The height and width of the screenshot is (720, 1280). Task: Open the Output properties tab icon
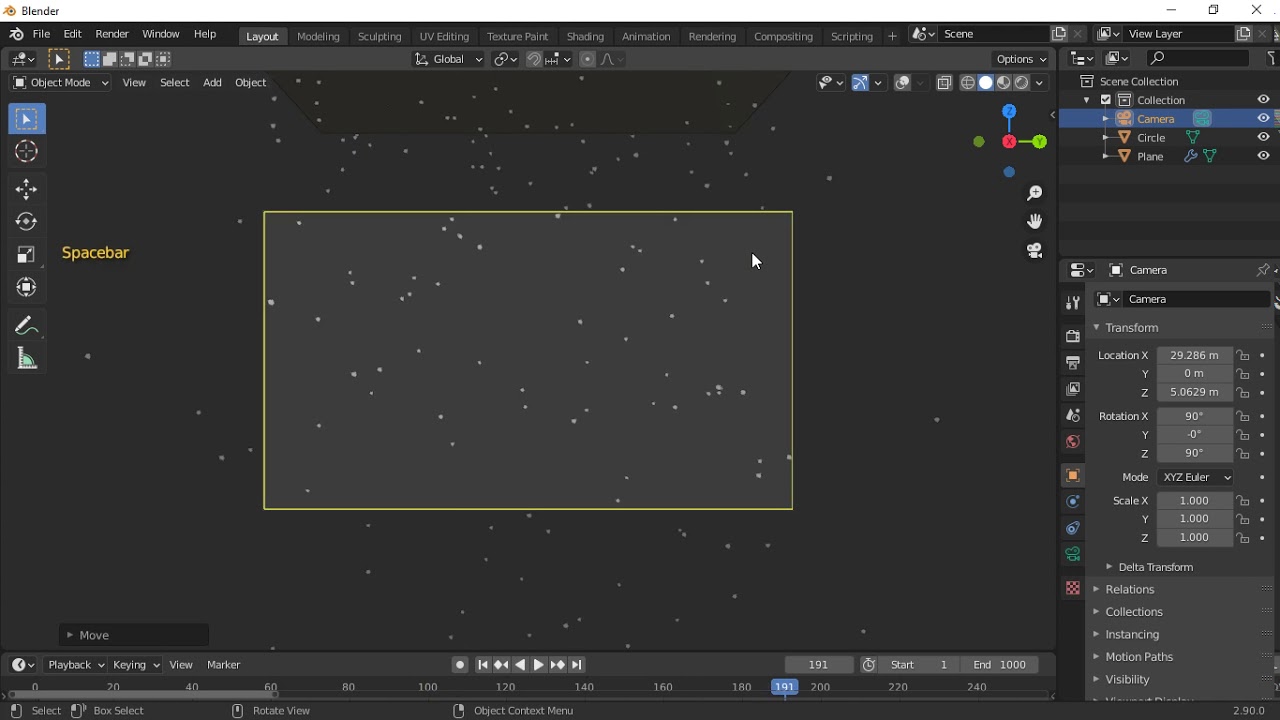(x=1073, y=363)
